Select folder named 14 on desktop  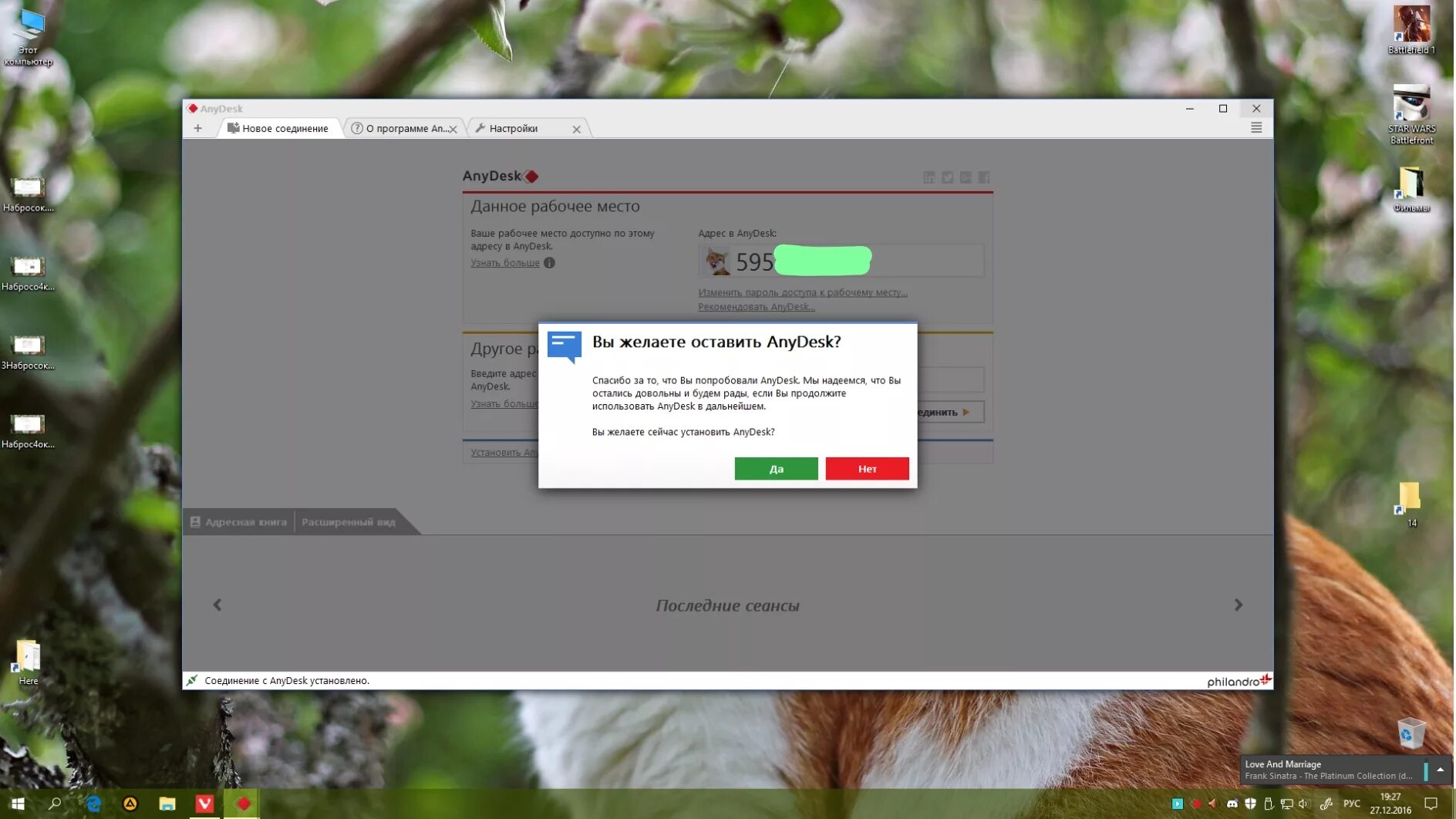[x=1410, y=504]
